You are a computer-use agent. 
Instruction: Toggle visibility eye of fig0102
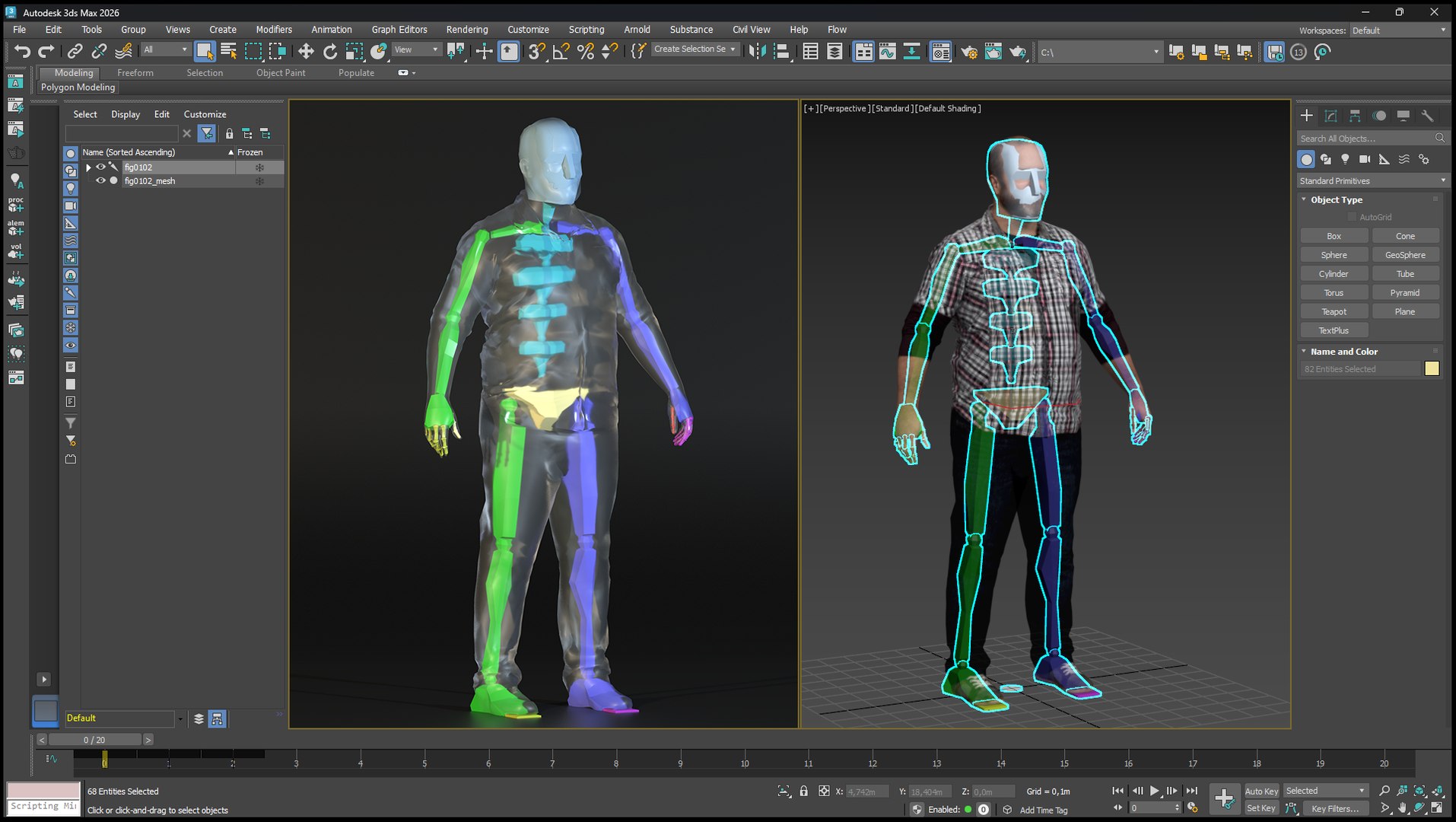100,167
